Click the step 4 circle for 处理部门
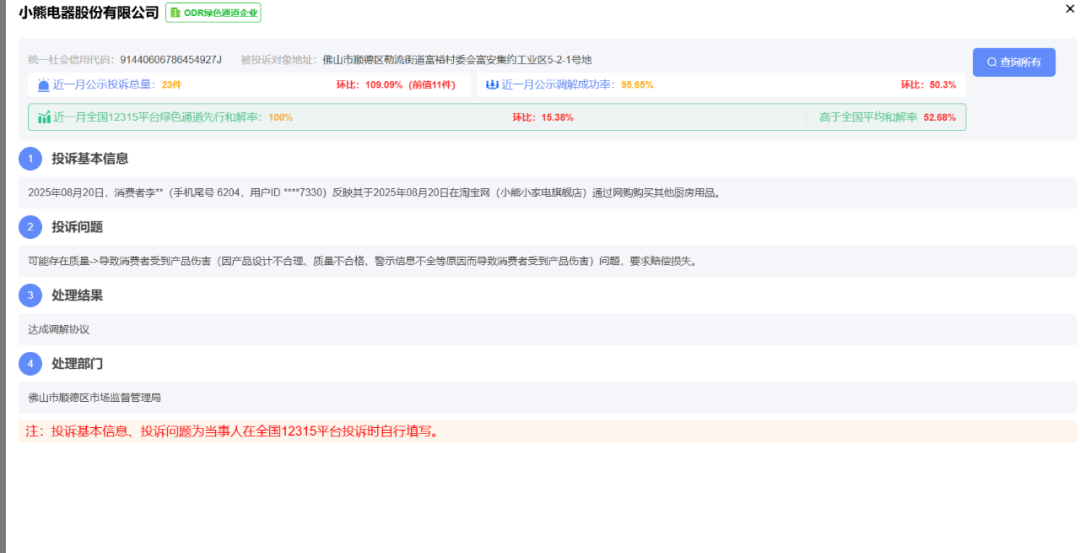 point(30,363)
